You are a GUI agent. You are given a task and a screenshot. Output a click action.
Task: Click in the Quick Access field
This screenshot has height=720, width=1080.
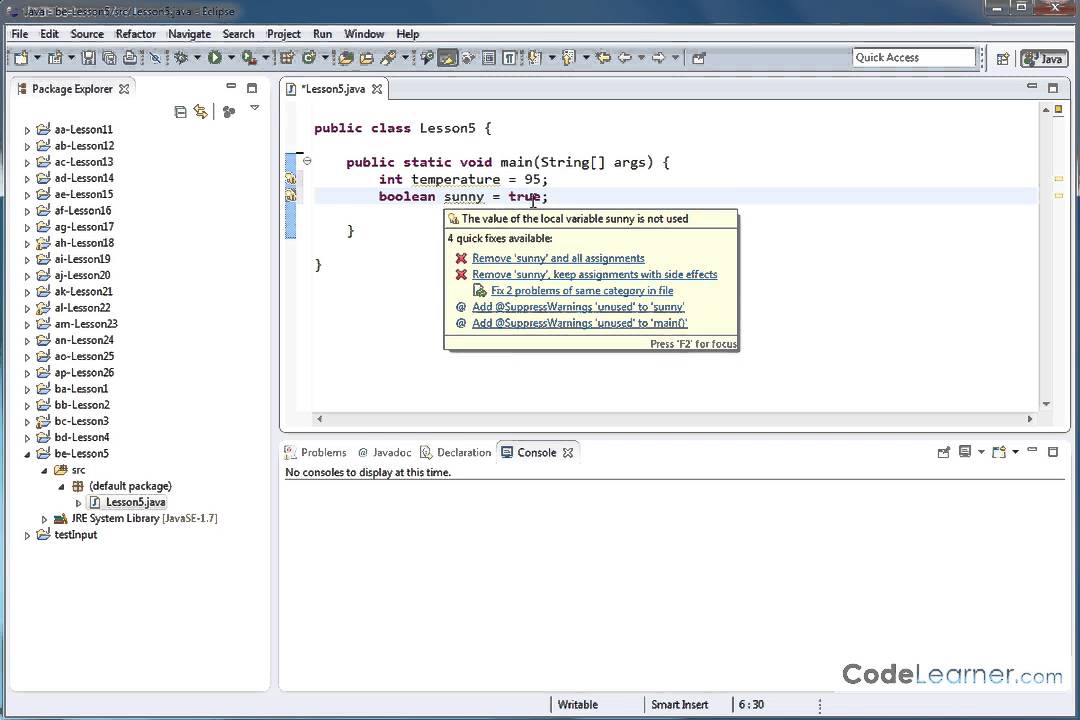[x=914, y=58]
